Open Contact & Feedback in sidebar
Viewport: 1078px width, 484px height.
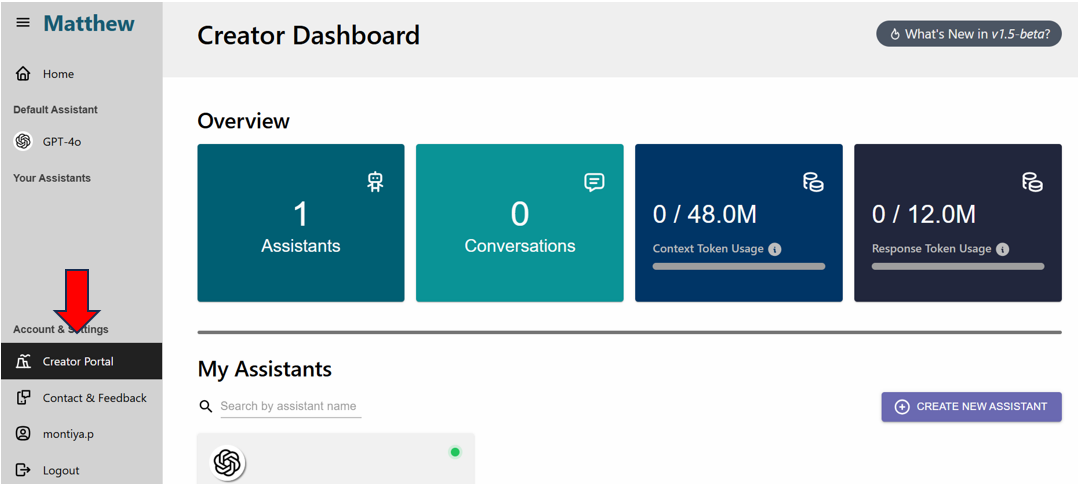[x=94, y=398]
